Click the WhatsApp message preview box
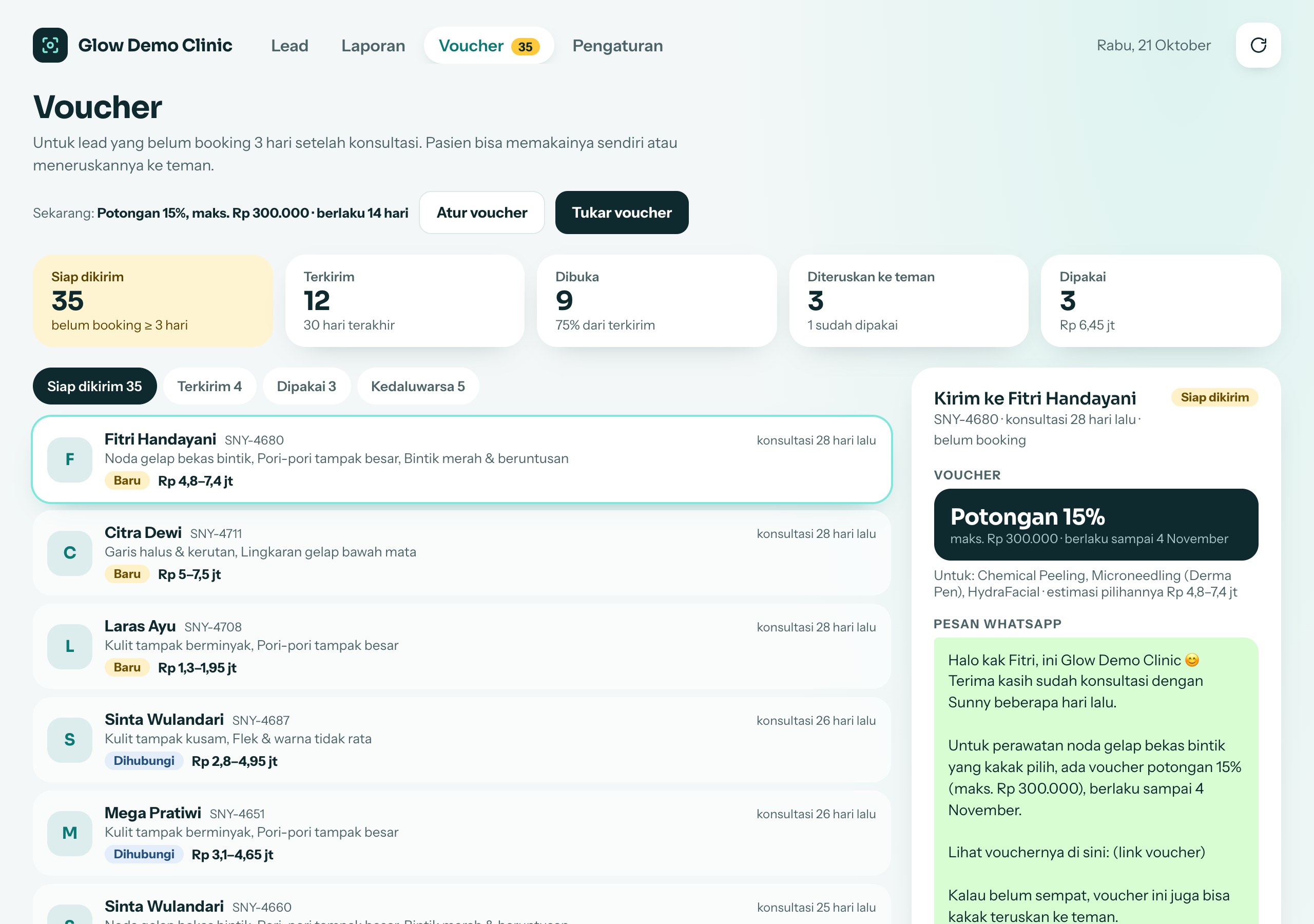The width and height of the screenshot is (1314, 924). tap(1095, 781)
